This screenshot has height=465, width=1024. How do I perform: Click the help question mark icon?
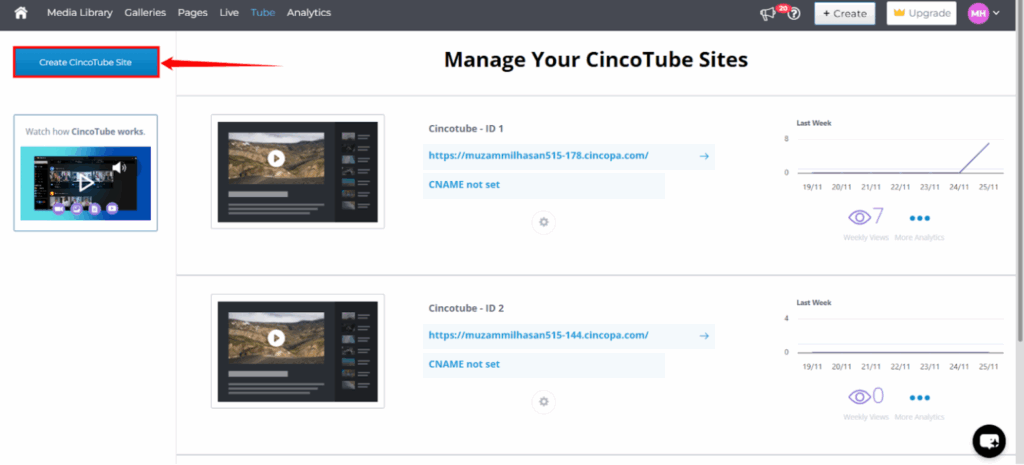click(x=794, y=14)
